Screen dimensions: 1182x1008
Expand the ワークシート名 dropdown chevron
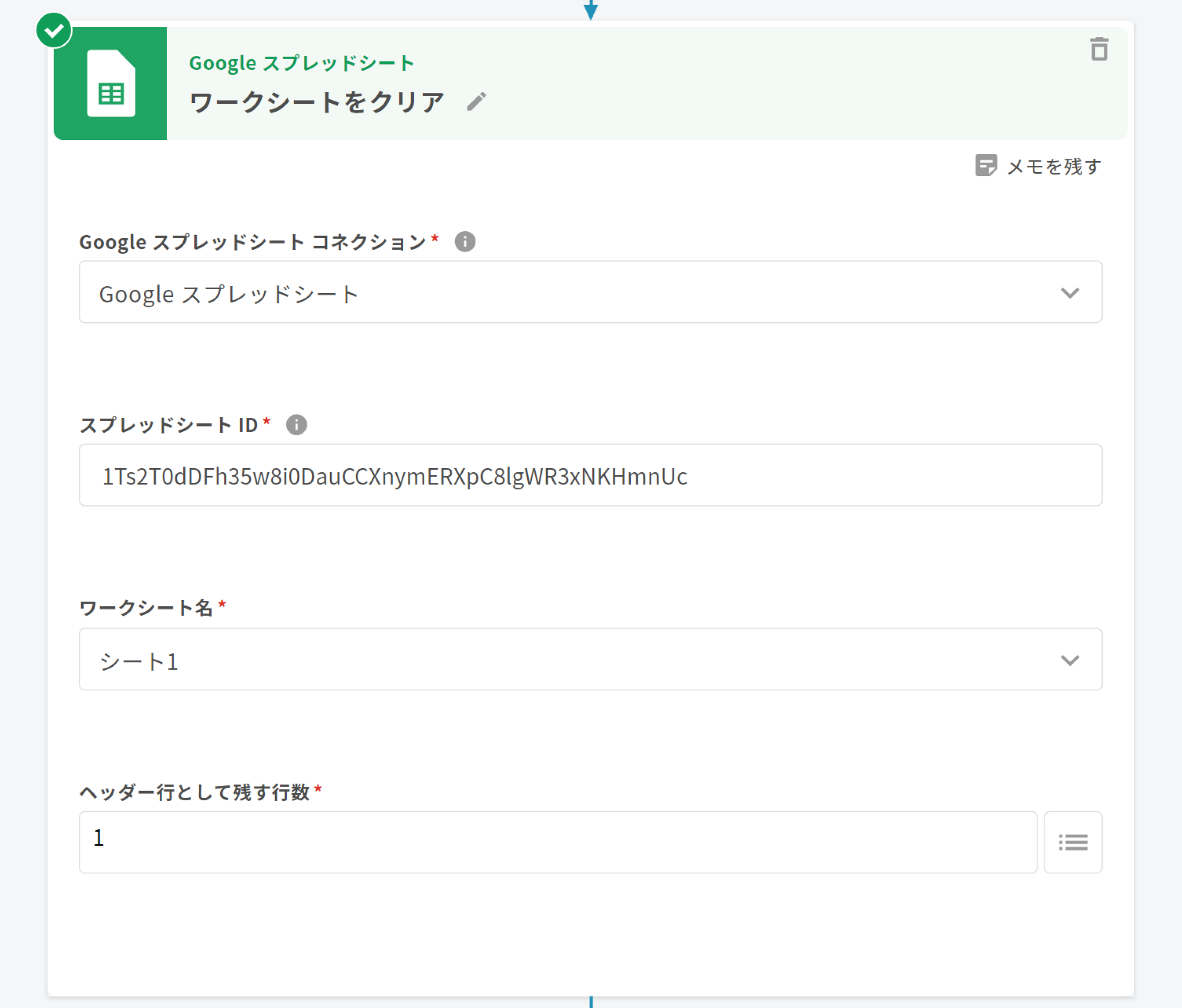(1070, 660)
